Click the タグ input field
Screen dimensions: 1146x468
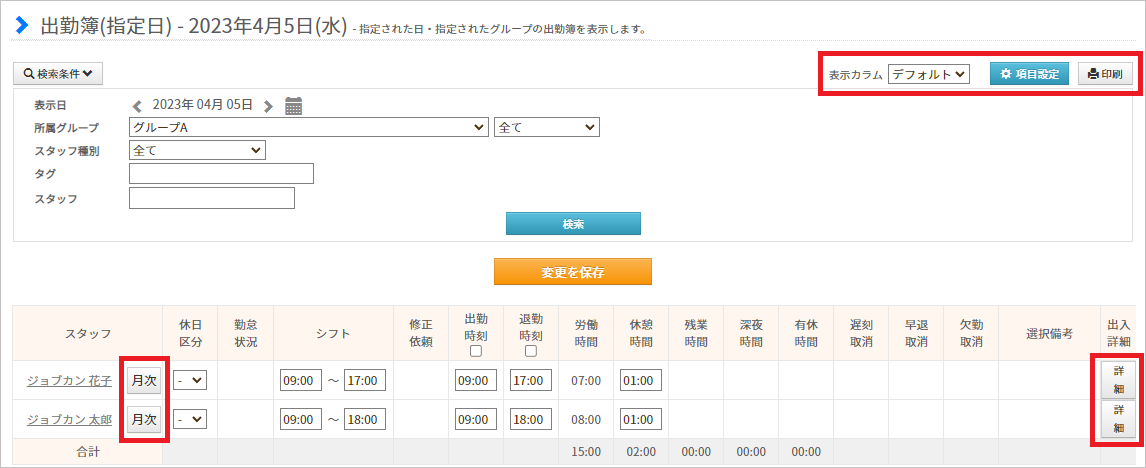221,173
